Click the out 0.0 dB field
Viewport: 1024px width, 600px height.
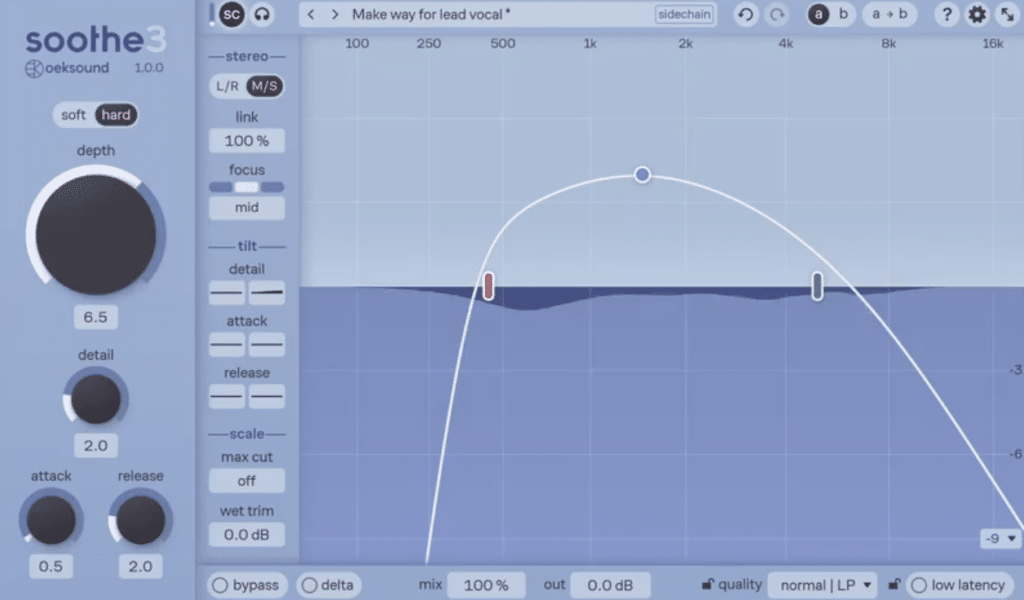point(610,585)
